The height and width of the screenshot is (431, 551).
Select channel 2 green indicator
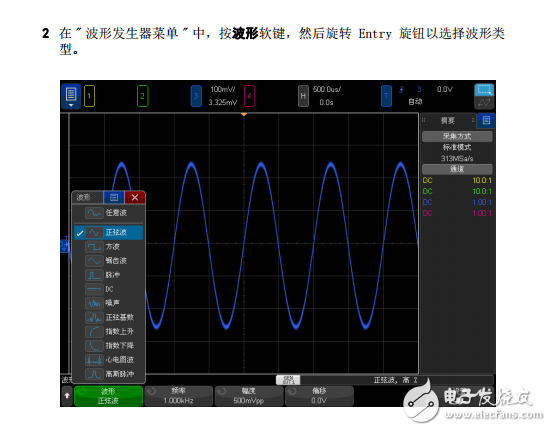142,96
